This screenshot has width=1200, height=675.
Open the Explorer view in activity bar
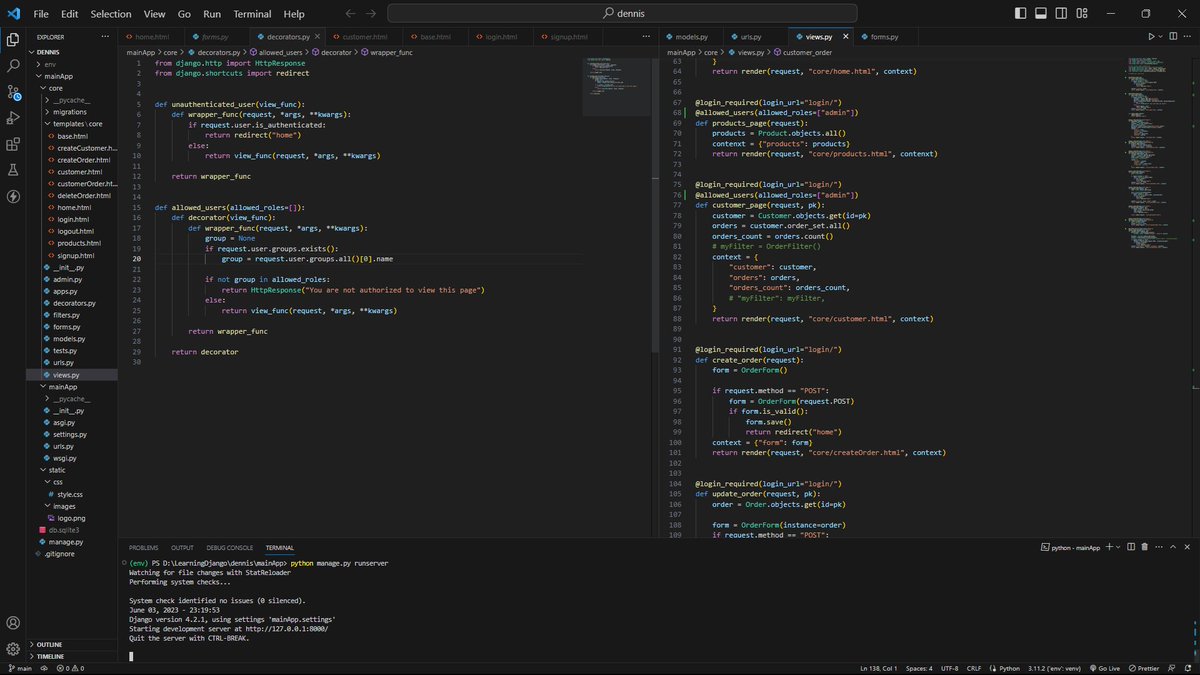pyautogui.click(x=13, y=40)
